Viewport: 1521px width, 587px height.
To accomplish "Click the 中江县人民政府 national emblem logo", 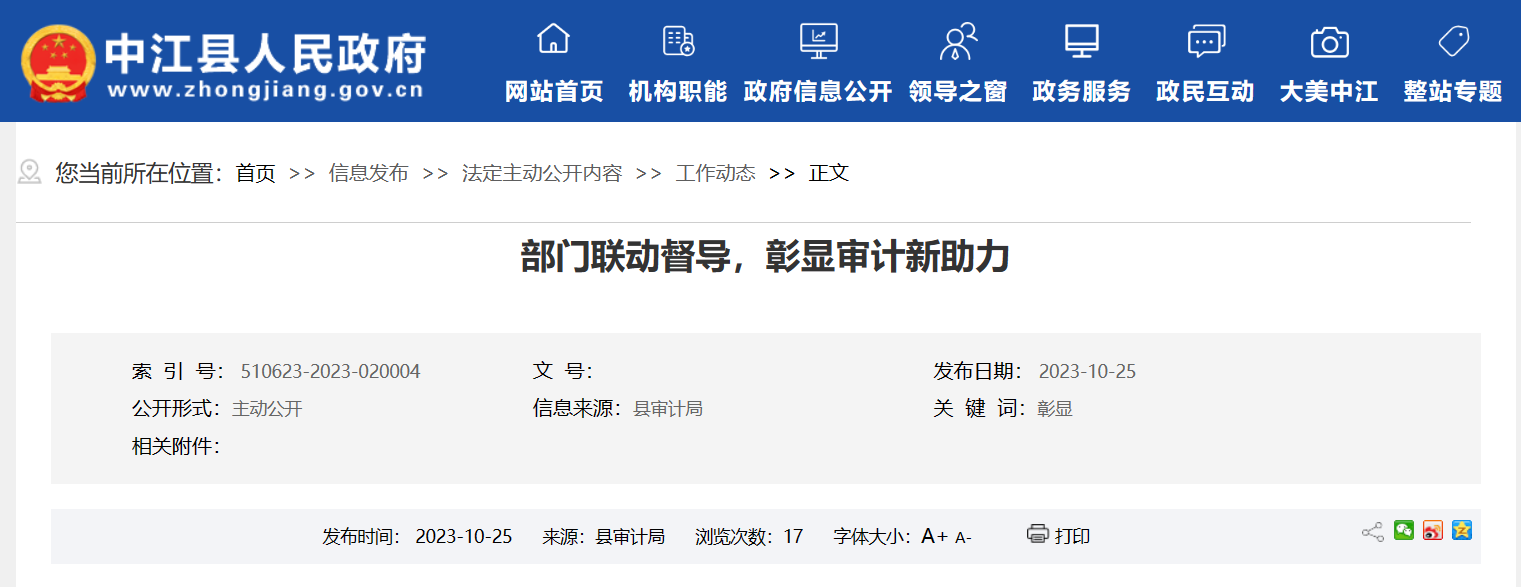I will [x=58, y=62].
